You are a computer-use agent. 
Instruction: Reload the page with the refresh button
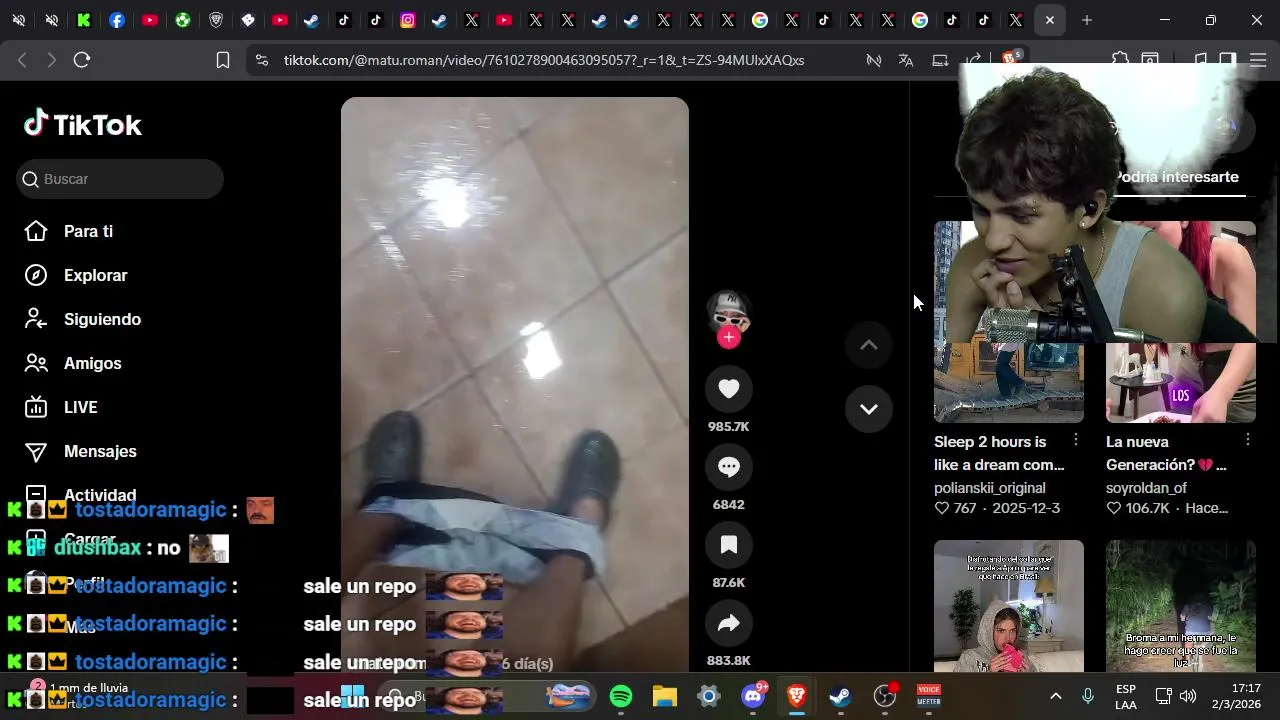coord(82,60)
